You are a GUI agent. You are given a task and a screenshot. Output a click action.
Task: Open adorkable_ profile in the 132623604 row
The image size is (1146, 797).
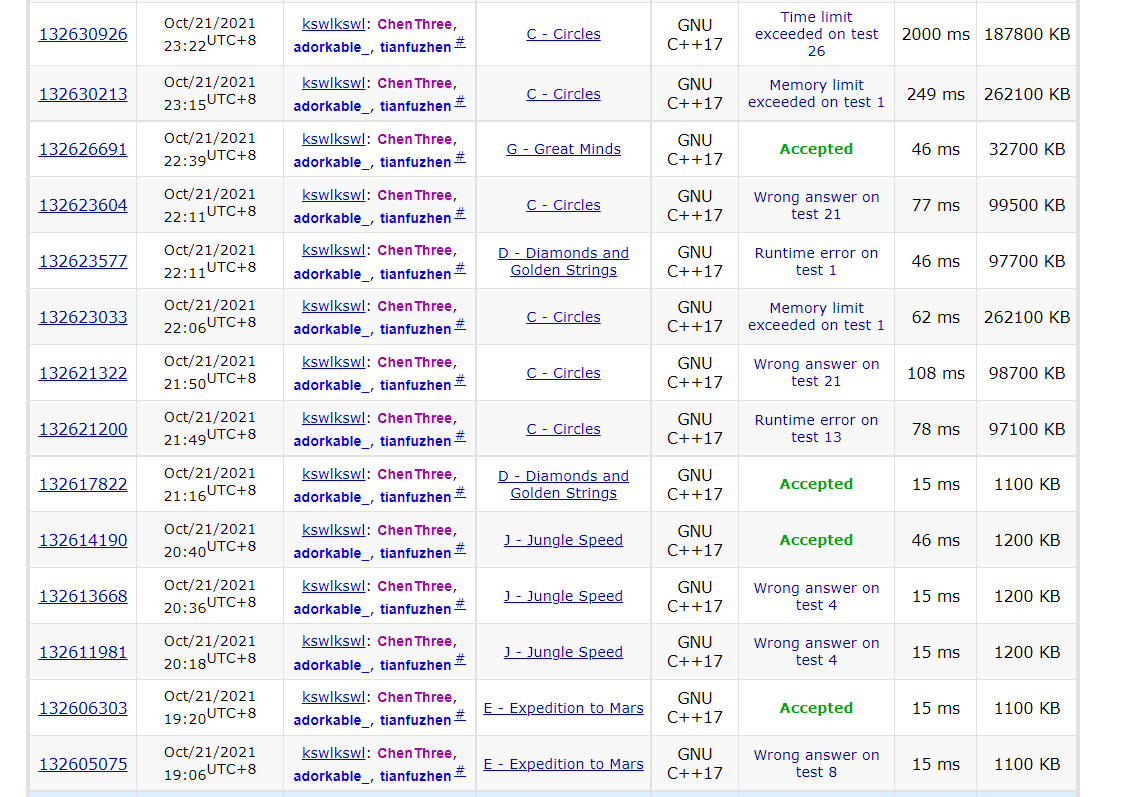[x=327, y=218]
